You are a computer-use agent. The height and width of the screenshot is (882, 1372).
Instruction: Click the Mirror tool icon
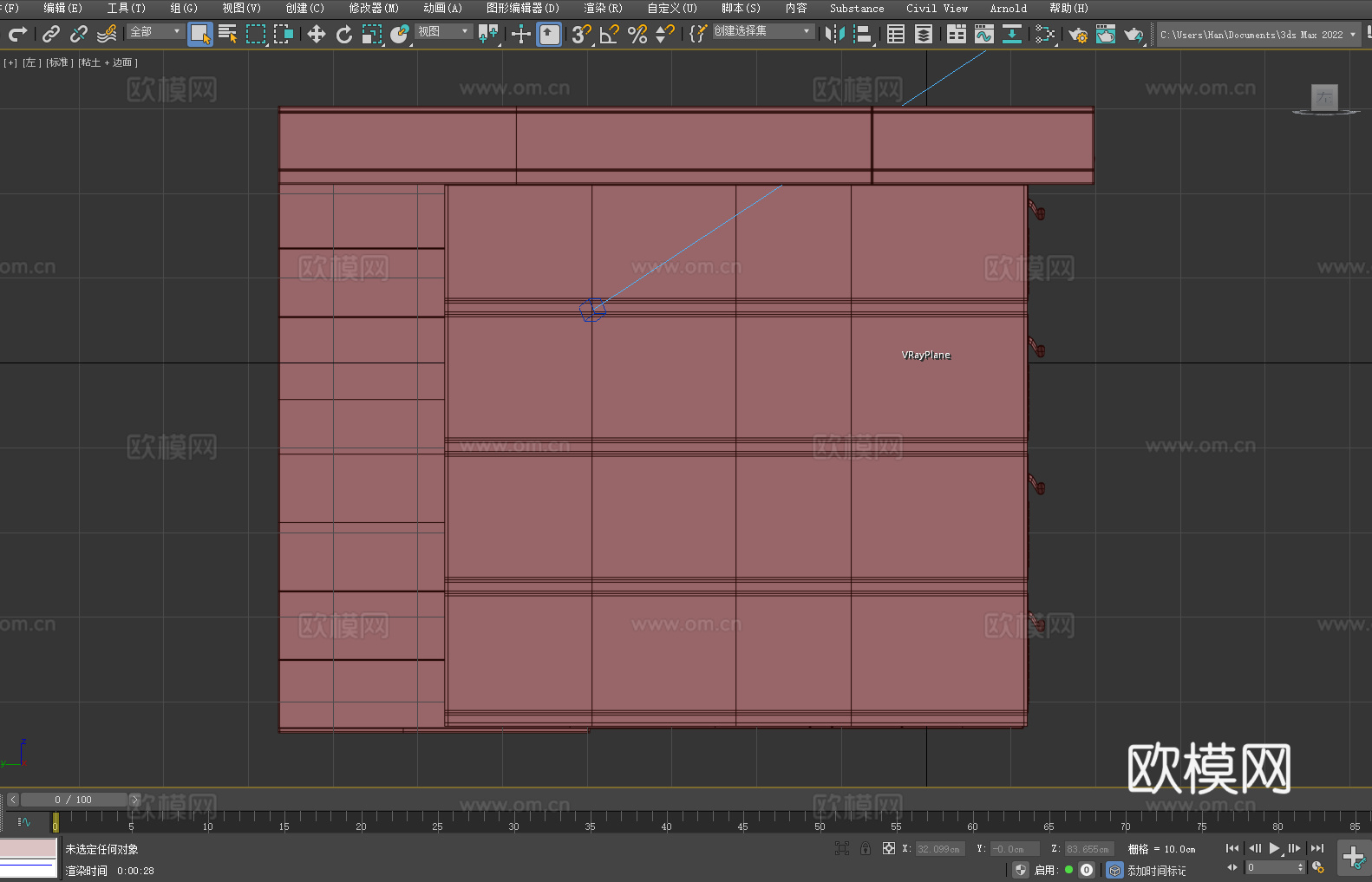(835, 34)
